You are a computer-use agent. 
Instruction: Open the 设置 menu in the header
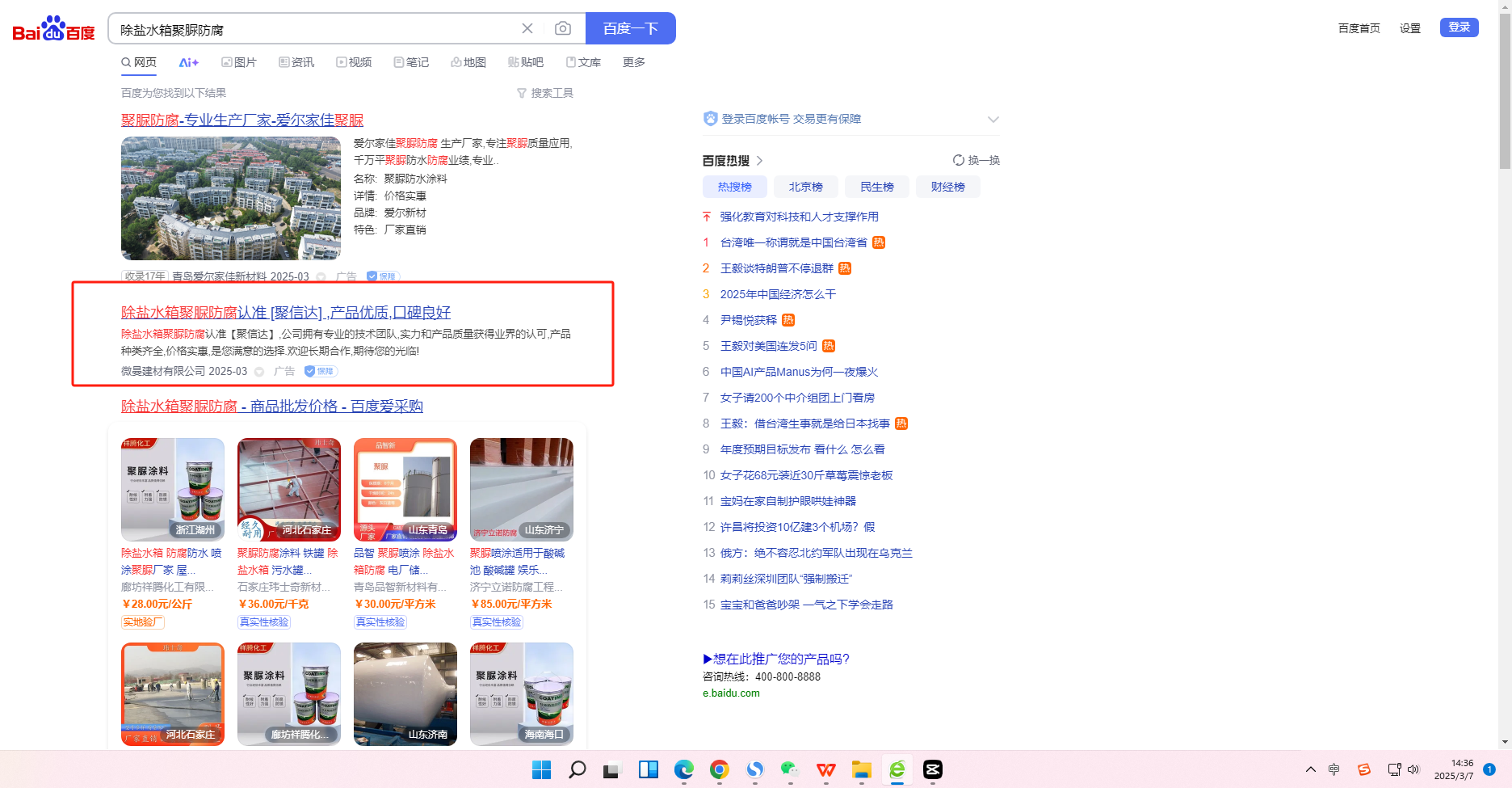click(x=1410, y=28)
